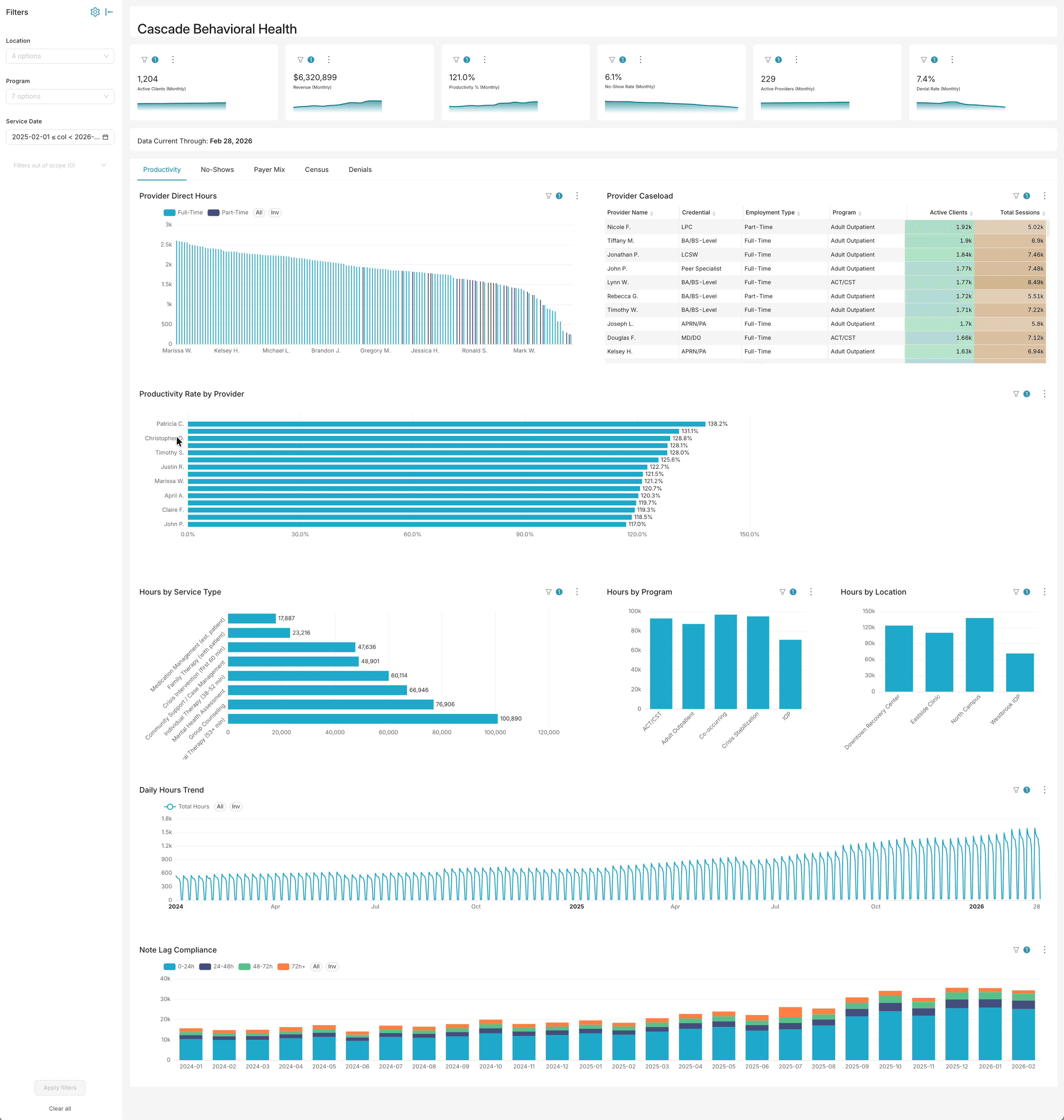Open the Program options dropdown
The width and height of the screenshot is (1064, 1120).
(x=59, y=96)
